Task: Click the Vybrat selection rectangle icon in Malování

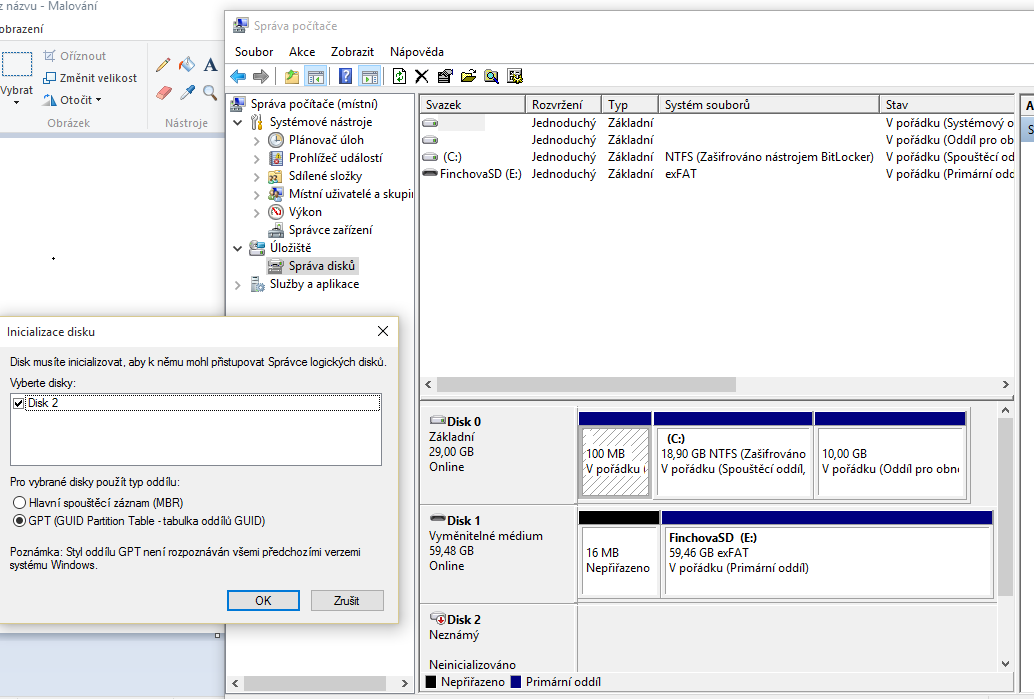Action: (16, 65)
